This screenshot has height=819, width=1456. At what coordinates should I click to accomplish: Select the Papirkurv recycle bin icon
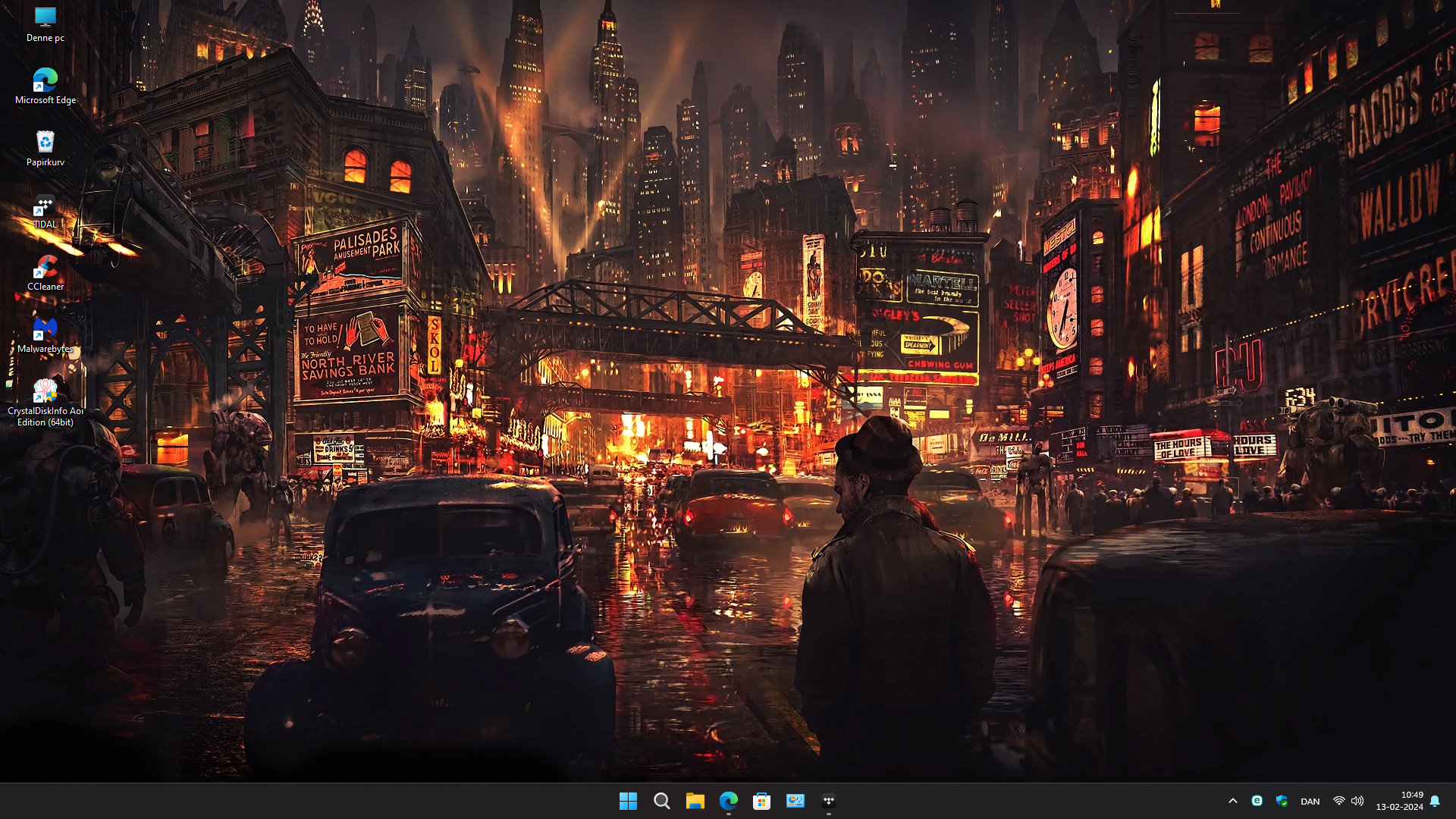45,149
